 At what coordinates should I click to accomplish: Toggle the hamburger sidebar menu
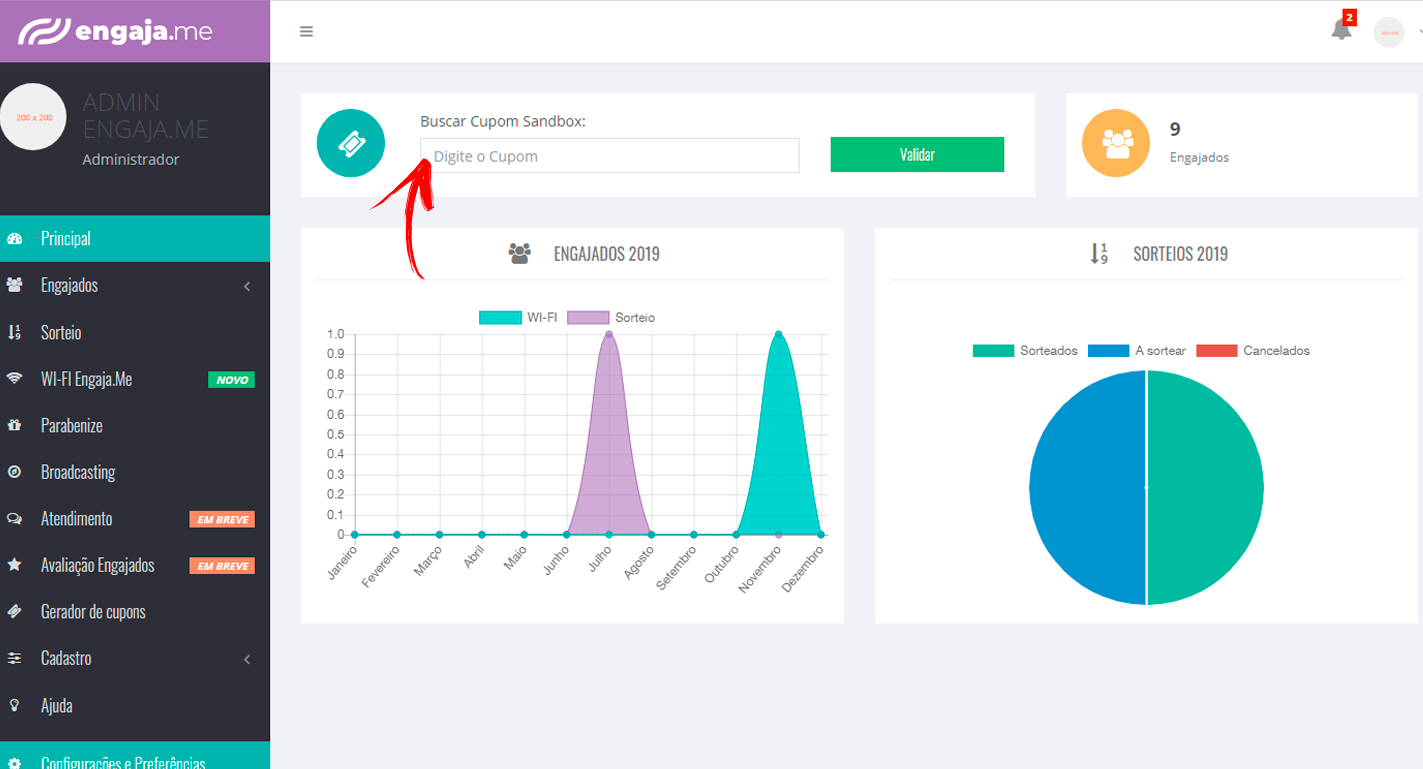click(x=307, y=31)
